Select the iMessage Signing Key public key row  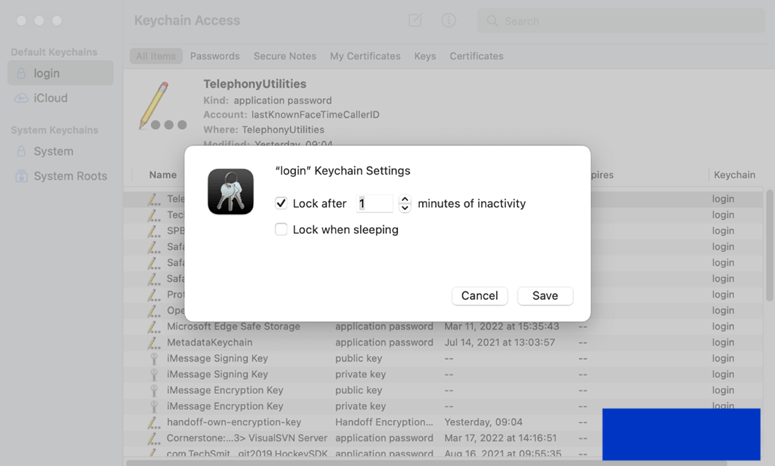click(x=443, y=358)
